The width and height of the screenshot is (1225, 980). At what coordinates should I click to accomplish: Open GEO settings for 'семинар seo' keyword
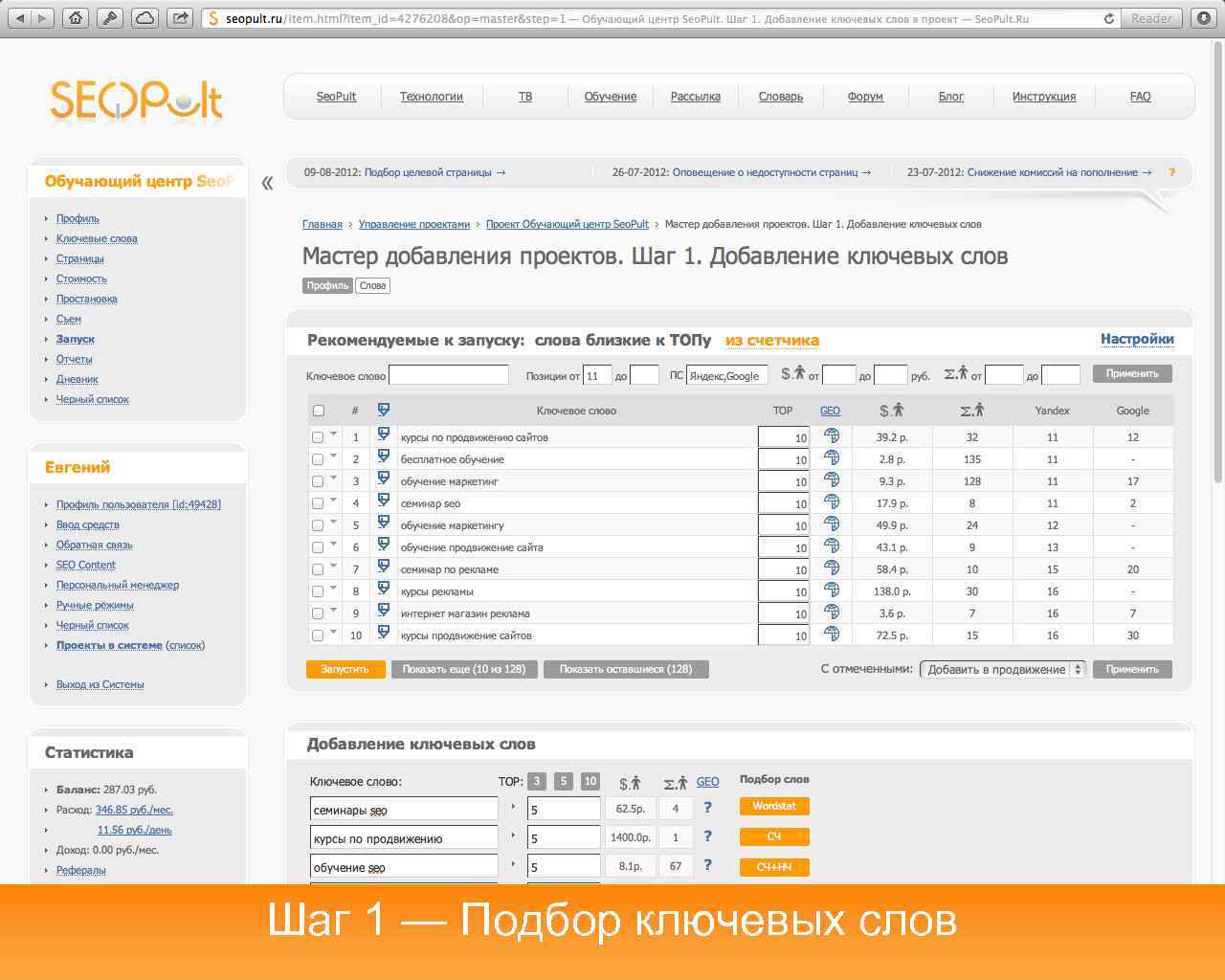832,502
